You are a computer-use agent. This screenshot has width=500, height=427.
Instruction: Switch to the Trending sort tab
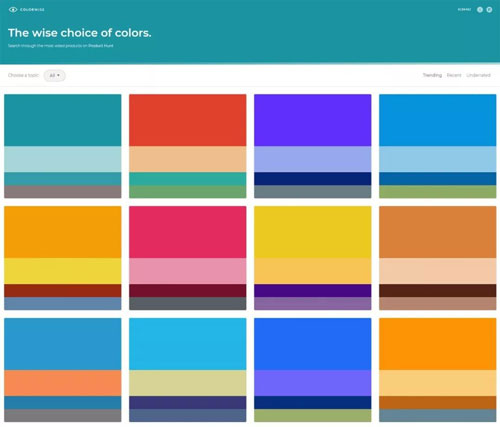coord(432,75)
